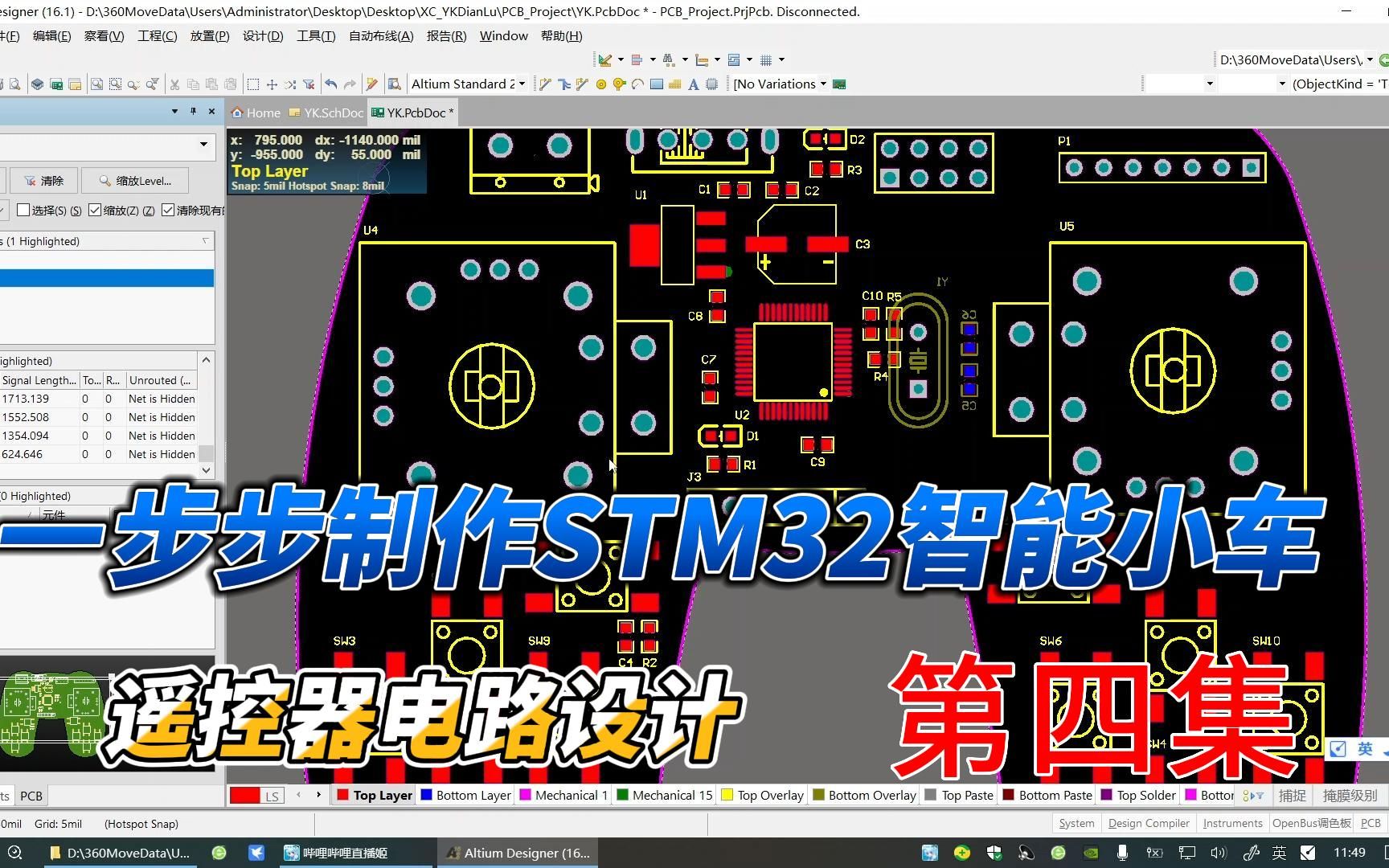Click the Clear filter funnel icon
This screenshot has height=868, width=1389.
(309, 84)
